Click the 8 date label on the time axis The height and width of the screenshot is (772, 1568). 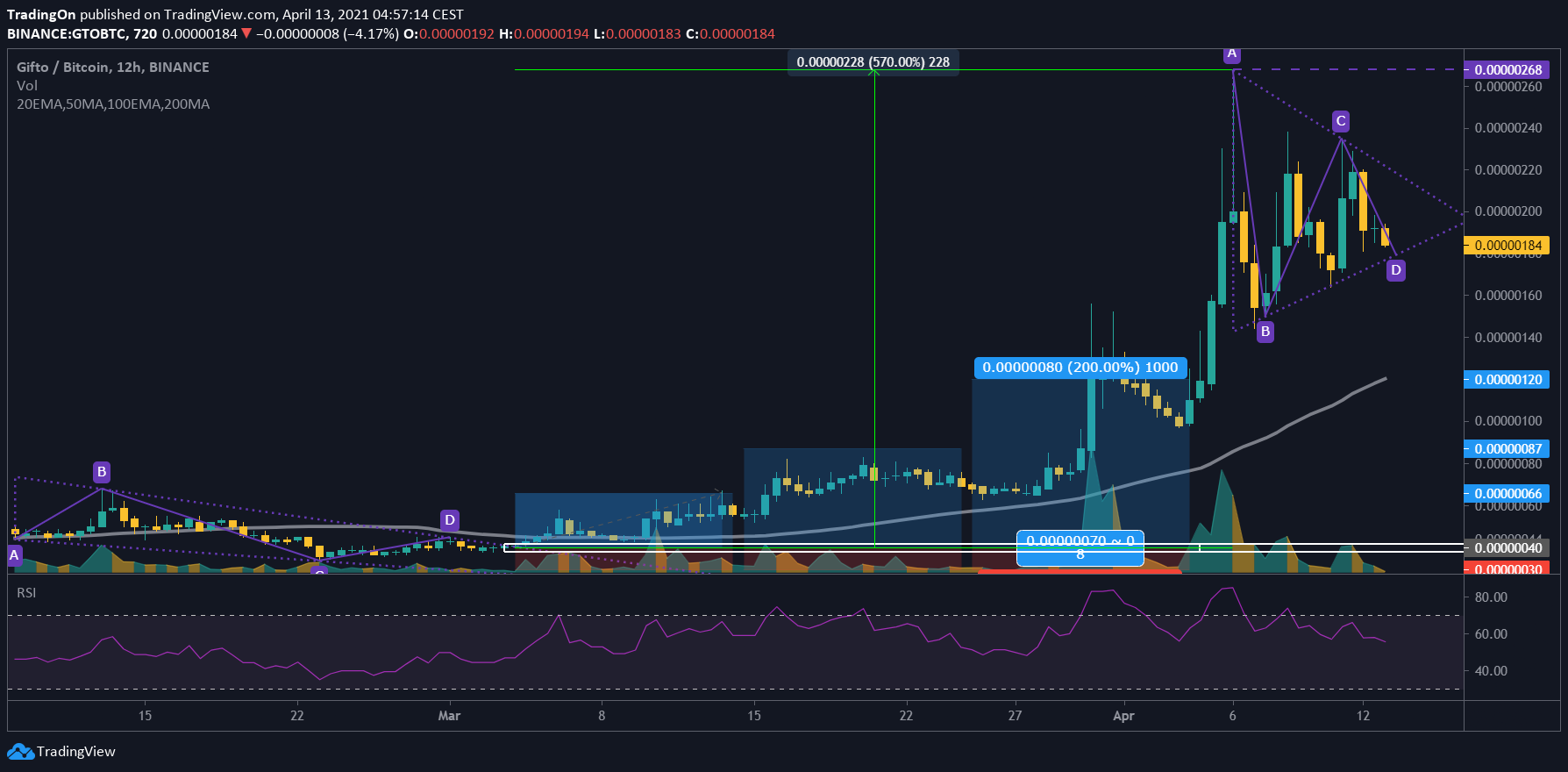pos(602,716)
